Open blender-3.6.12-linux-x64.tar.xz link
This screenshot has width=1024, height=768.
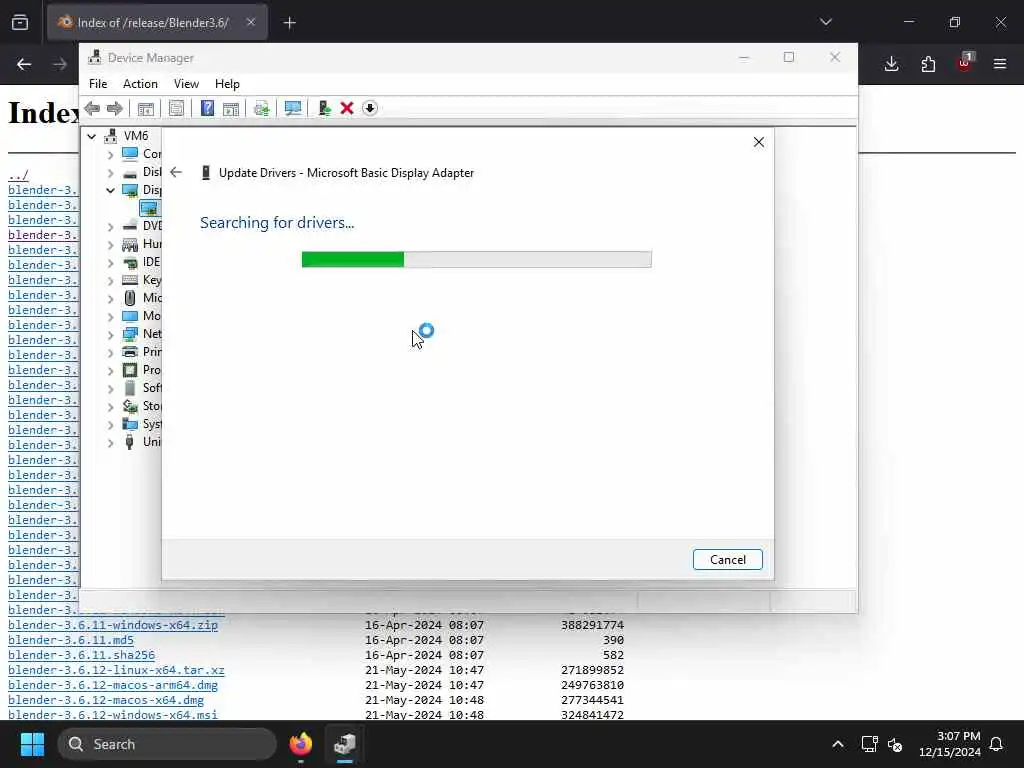[x=116, y=670]
